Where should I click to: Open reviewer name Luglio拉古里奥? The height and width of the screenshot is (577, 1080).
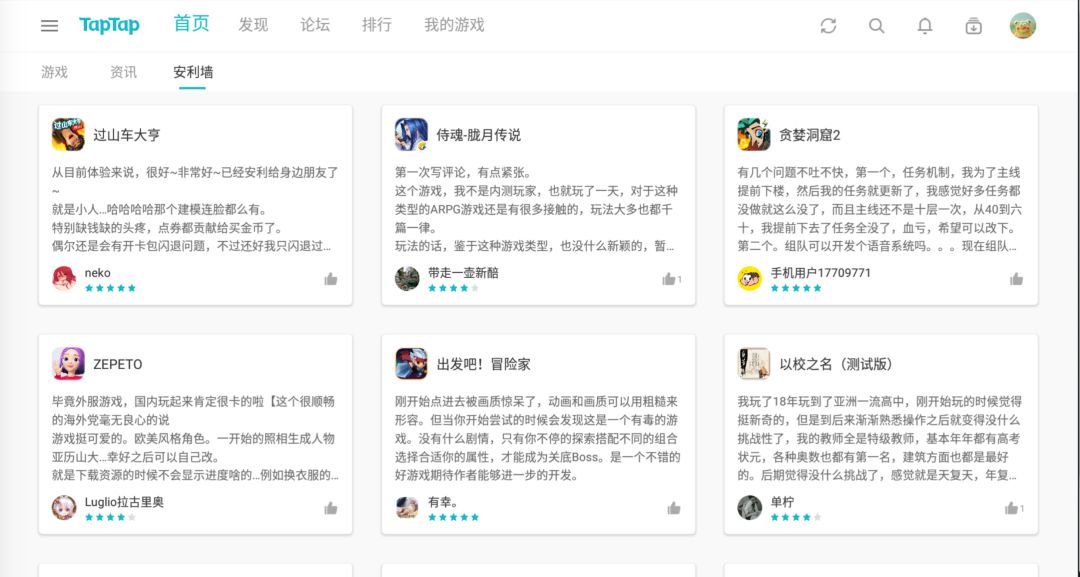tap(124, 502)
